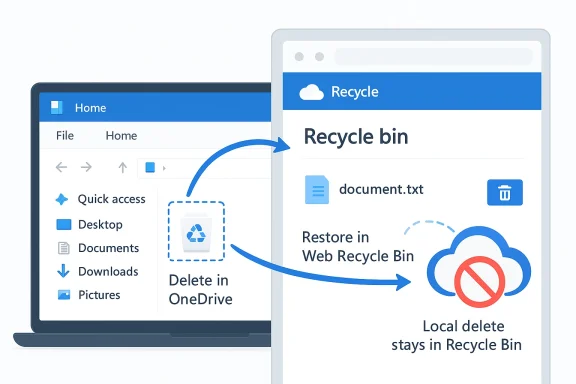The height and width of the screenshot is (384, 576).
Task: Click the Pictures image icon
Action: click(x=64, y=295)
